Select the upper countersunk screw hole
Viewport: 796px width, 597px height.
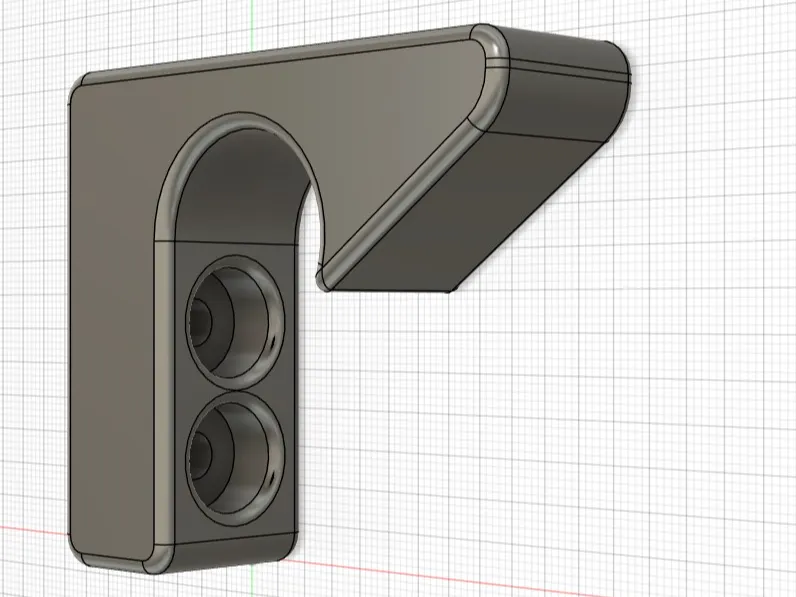(235, 322)
